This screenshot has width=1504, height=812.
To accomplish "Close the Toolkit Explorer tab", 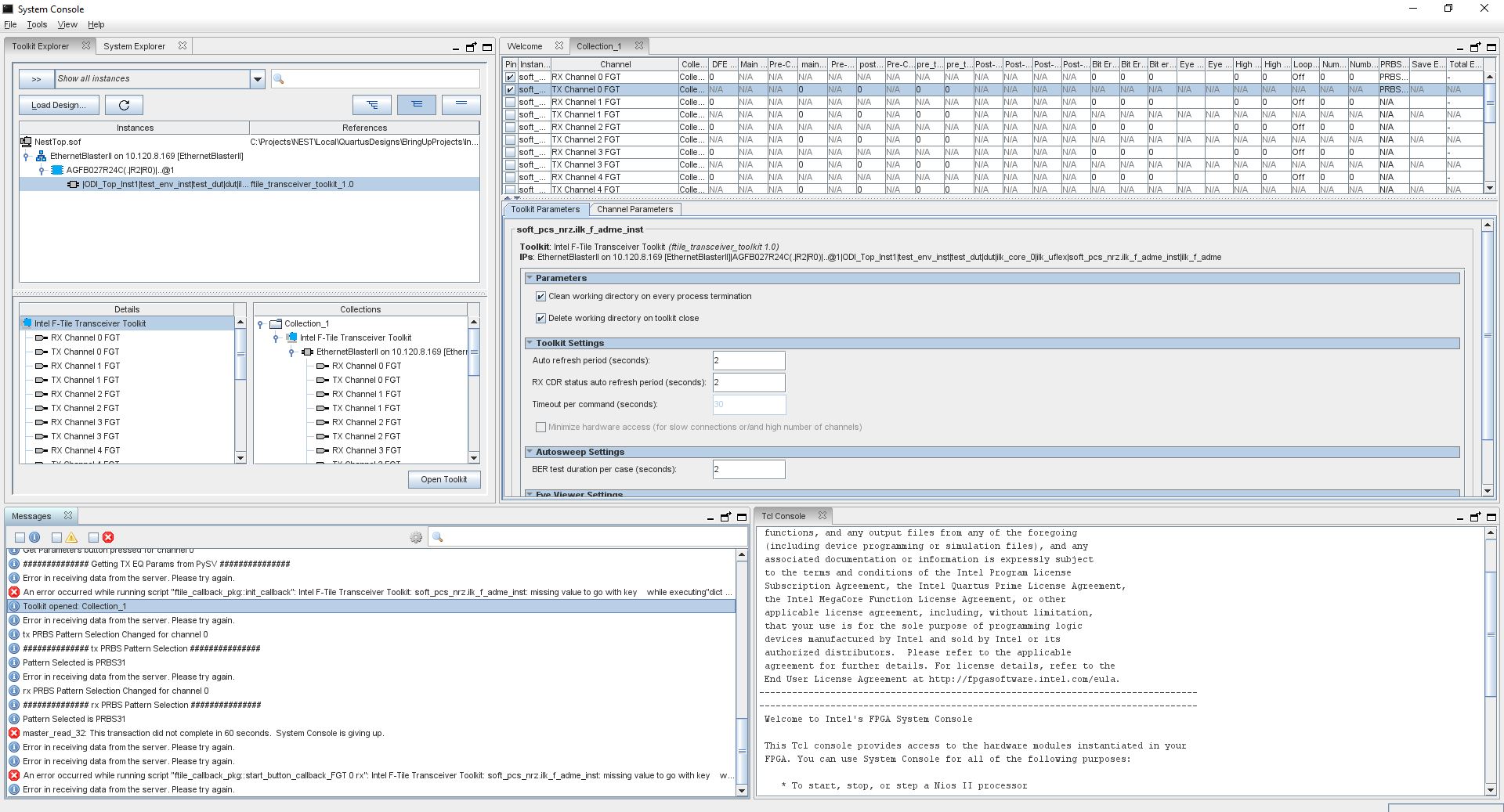I will point(86,45).
